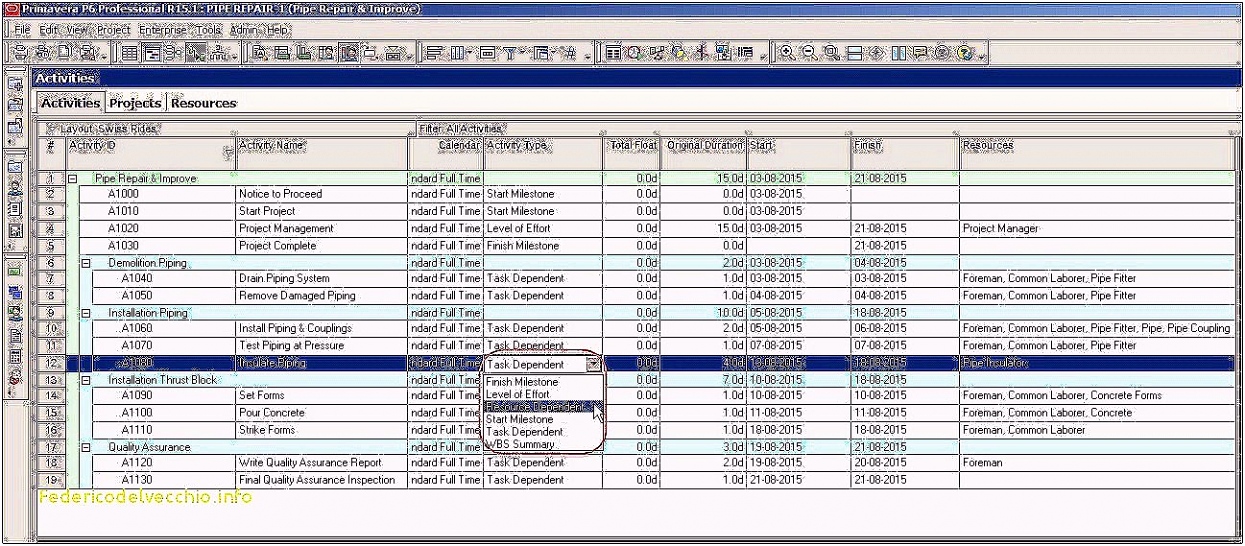Open the Project menu
This screenshot has height=546, width=1245.
pos(113,30)
